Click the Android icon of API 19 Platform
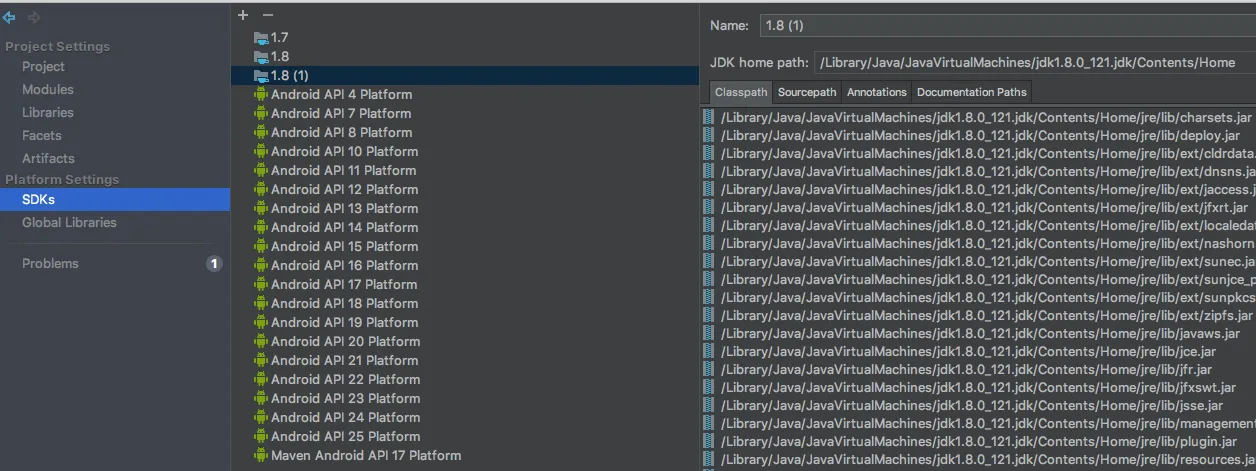Screen dimensions: 1256x471 tap(261, 322)
